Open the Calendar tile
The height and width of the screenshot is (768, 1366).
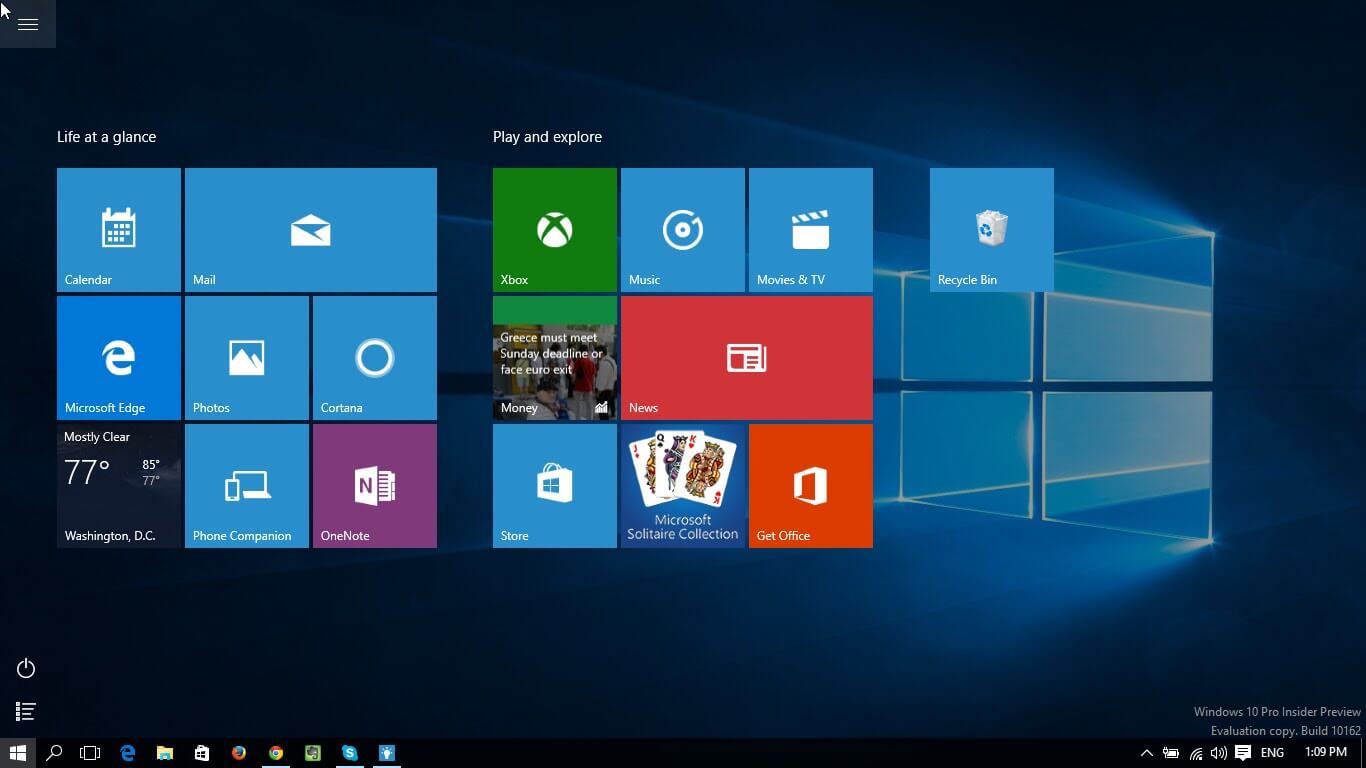119,230
